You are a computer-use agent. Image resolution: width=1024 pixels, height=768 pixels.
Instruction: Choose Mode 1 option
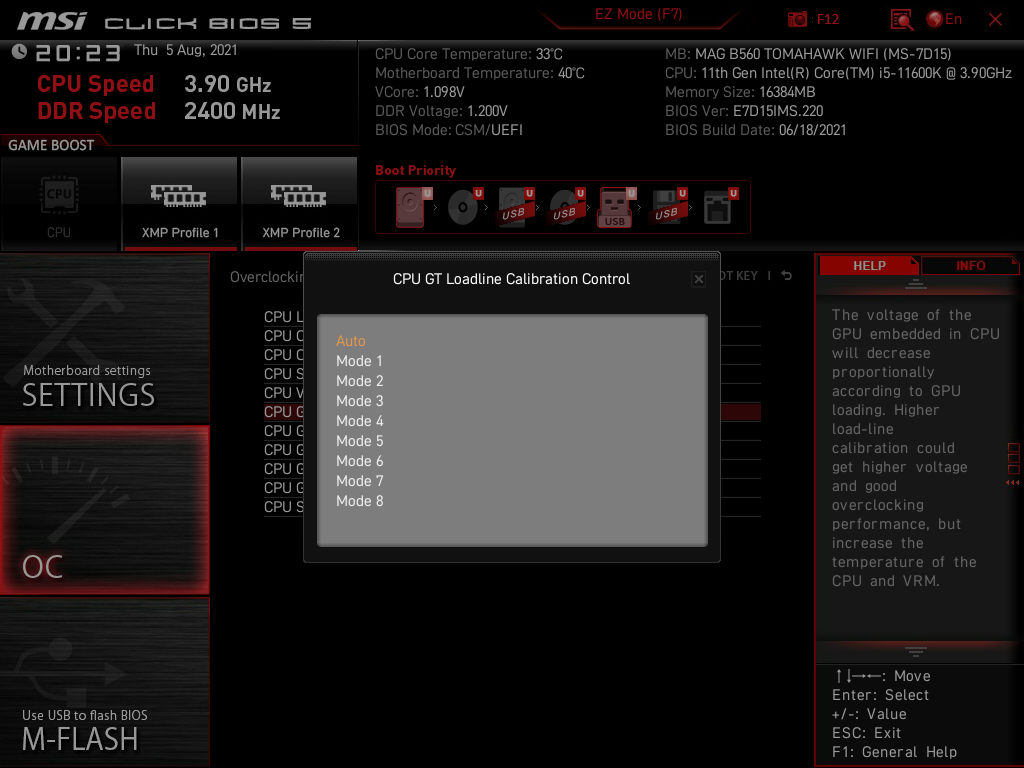[x=359, y=361]
